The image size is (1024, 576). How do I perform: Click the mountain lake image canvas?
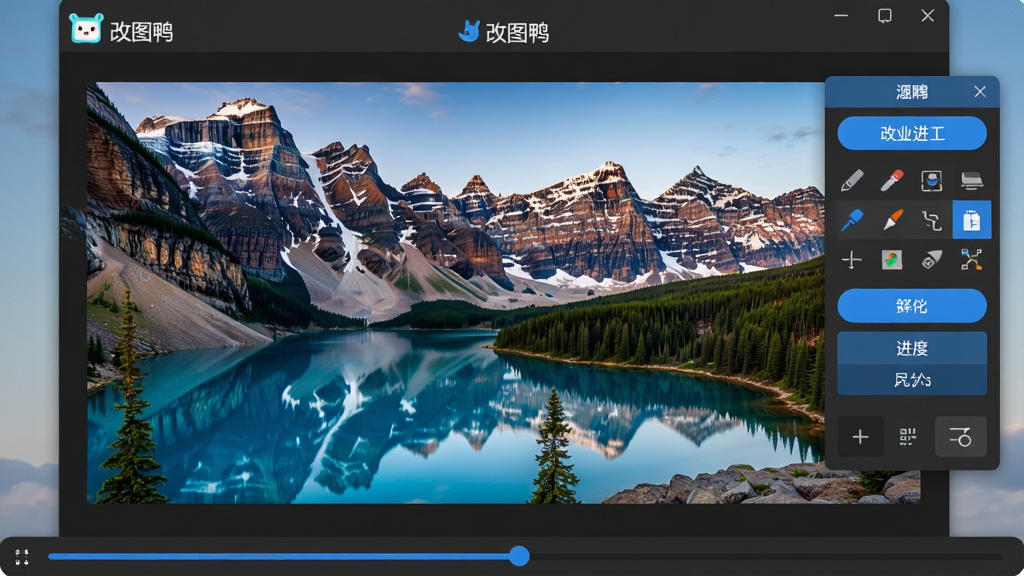coord(455,293)
